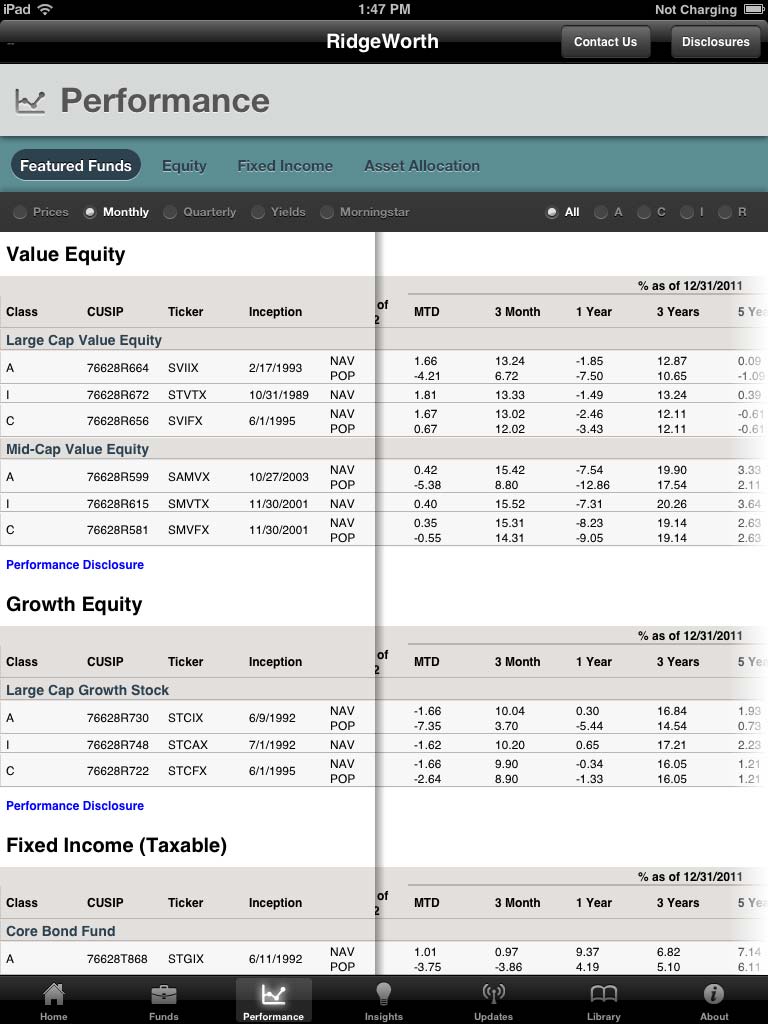This screenshot has height=1024, width=768.
Task: Select the SMVFX ticker cell
Action: (x=188, y=530)
